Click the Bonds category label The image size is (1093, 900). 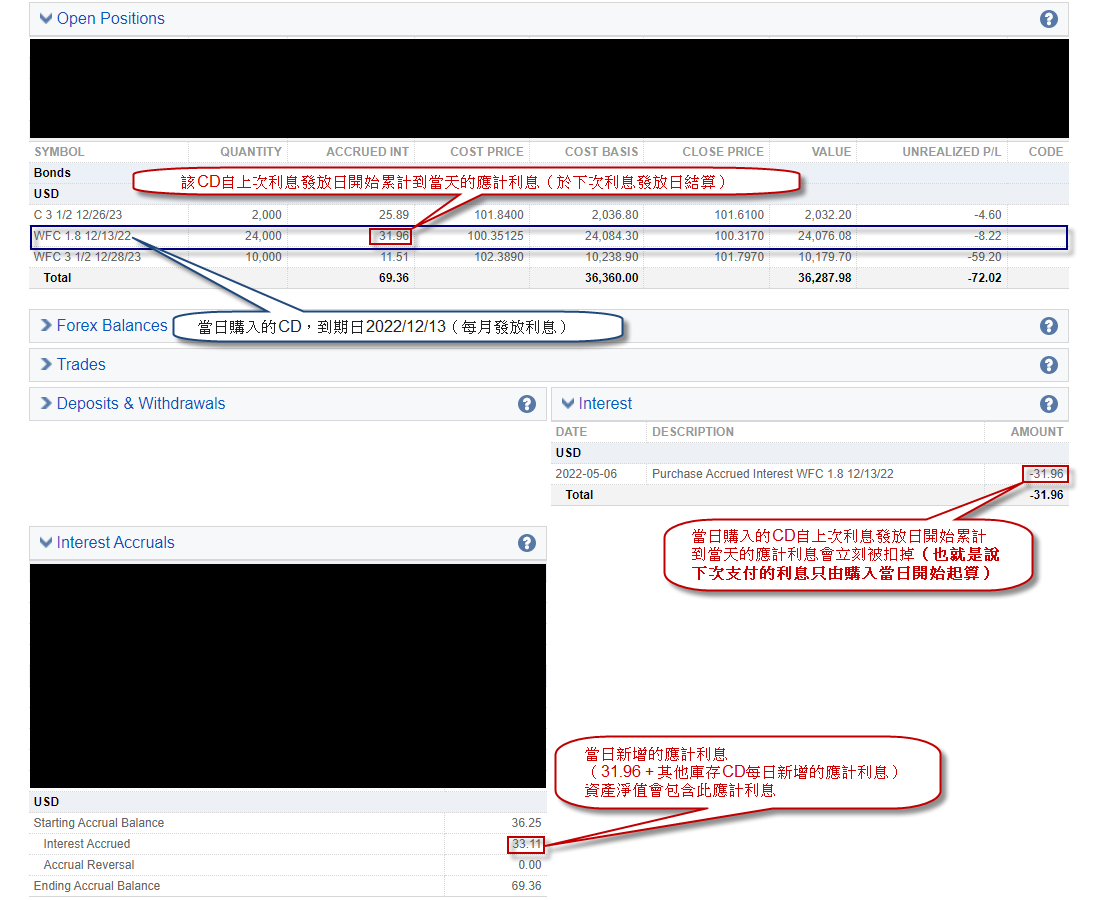52,173
